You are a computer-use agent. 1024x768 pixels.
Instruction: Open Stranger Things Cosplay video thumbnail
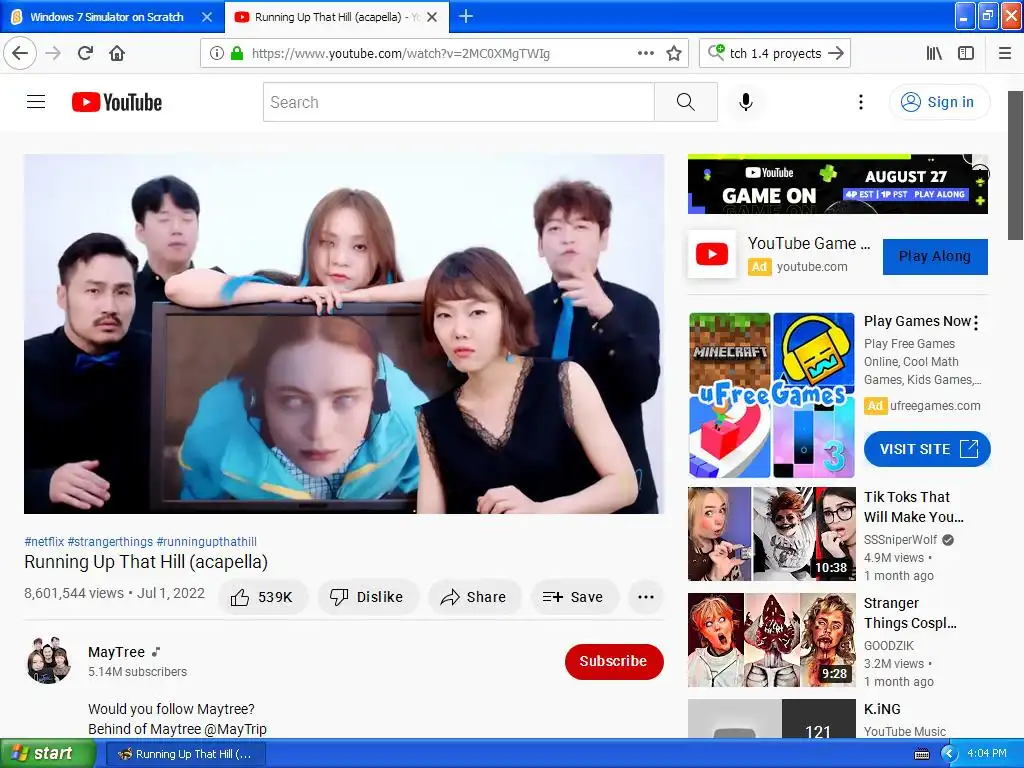pos(772,640)
